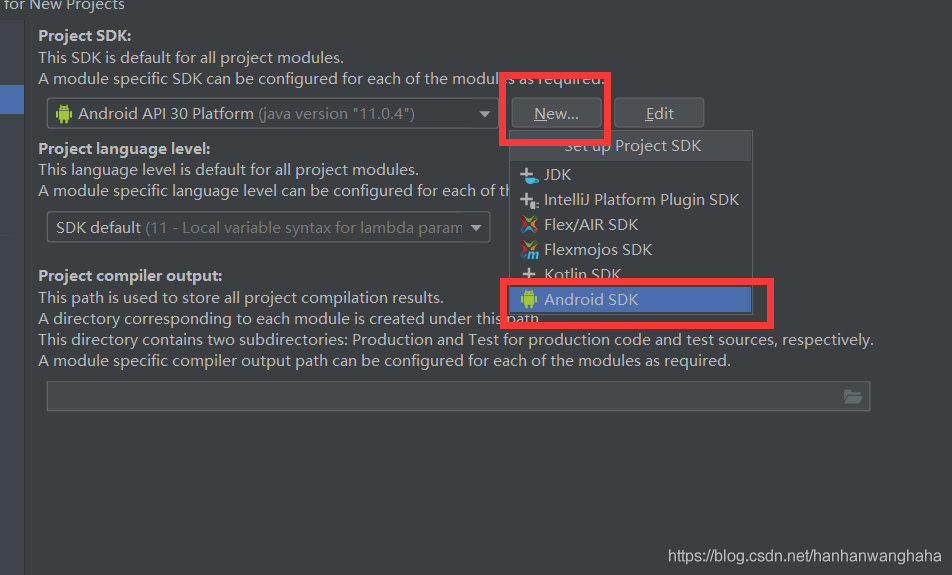Screen dimensions: 952x575
Task: Click the IntelliJ Platform Plugin SDK icon
Action: pyautogui.click(x=529, y=200)
